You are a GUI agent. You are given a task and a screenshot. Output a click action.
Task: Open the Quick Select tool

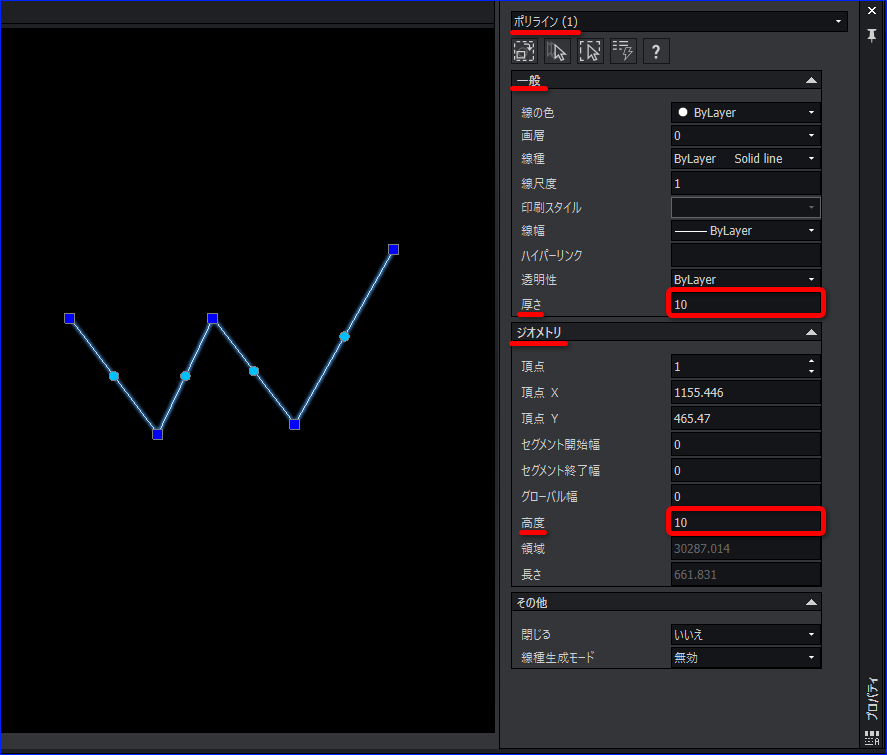(524, 50)
